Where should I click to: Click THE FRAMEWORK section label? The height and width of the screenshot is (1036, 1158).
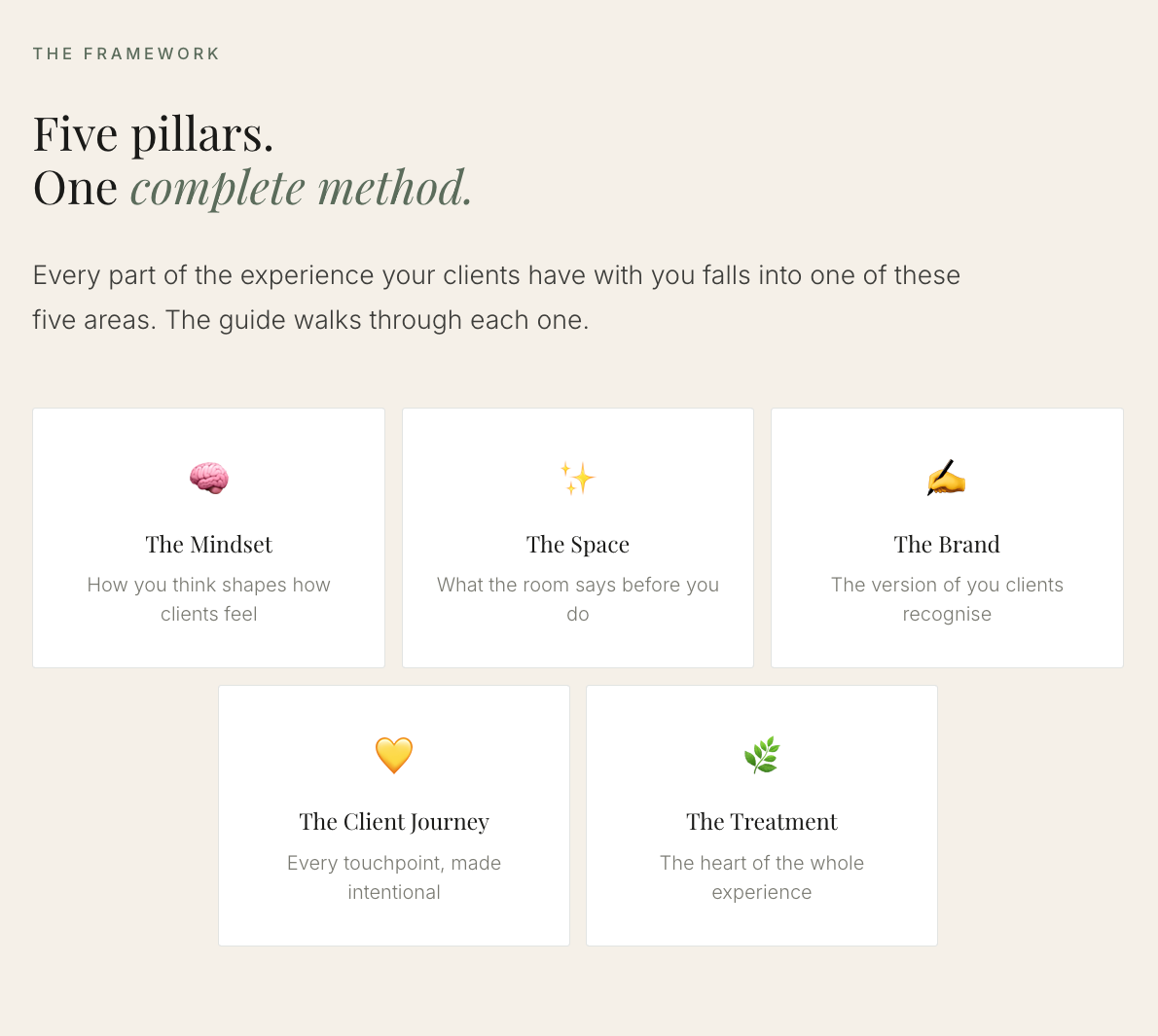point(127,54)
